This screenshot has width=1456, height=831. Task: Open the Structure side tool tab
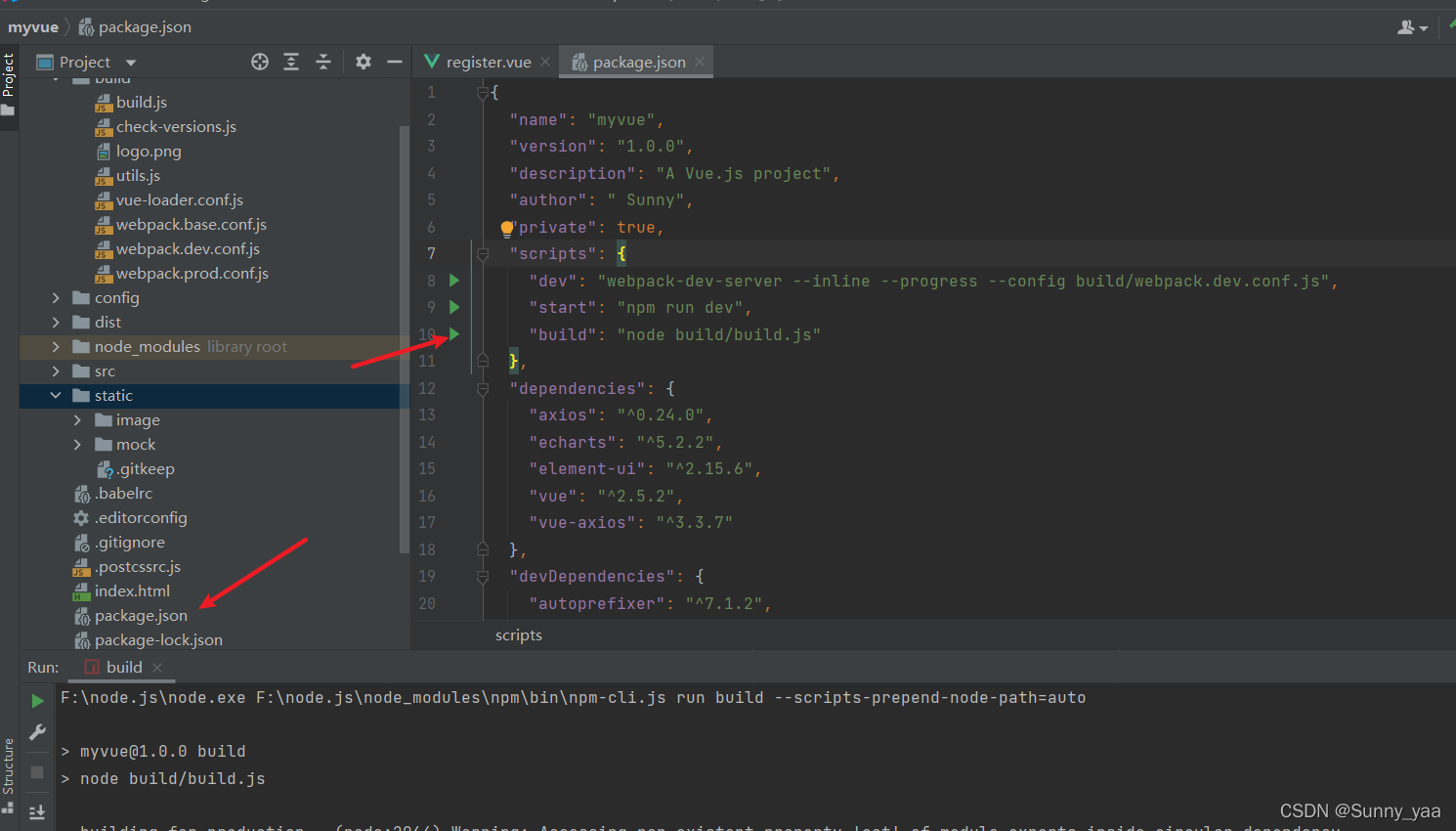pos(9,776)
